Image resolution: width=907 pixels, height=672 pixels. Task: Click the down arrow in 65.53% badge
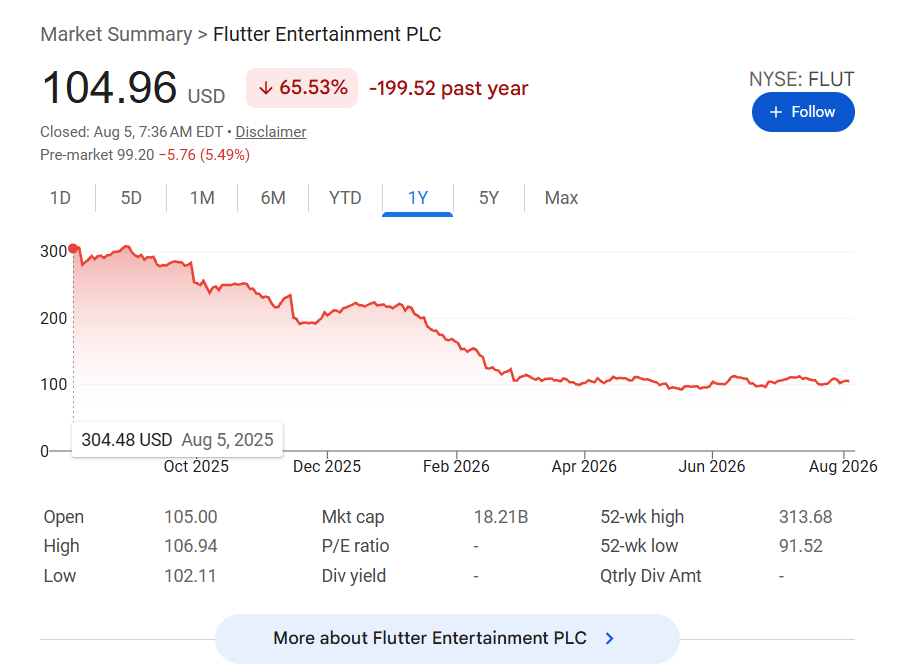pyautogui.click(x=266, y=88)
